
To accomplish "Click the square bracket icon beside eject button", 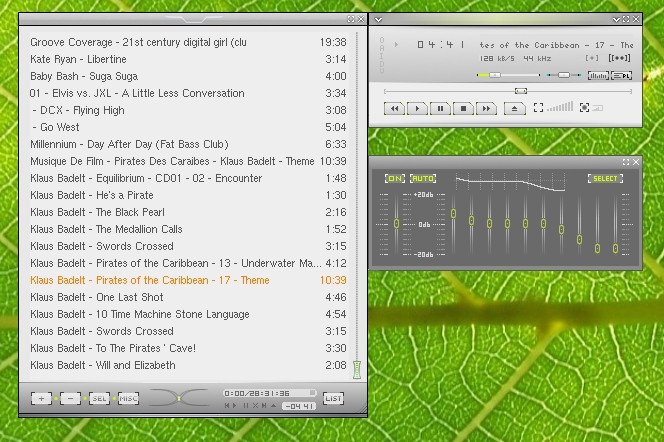I will tap(538, 108).
